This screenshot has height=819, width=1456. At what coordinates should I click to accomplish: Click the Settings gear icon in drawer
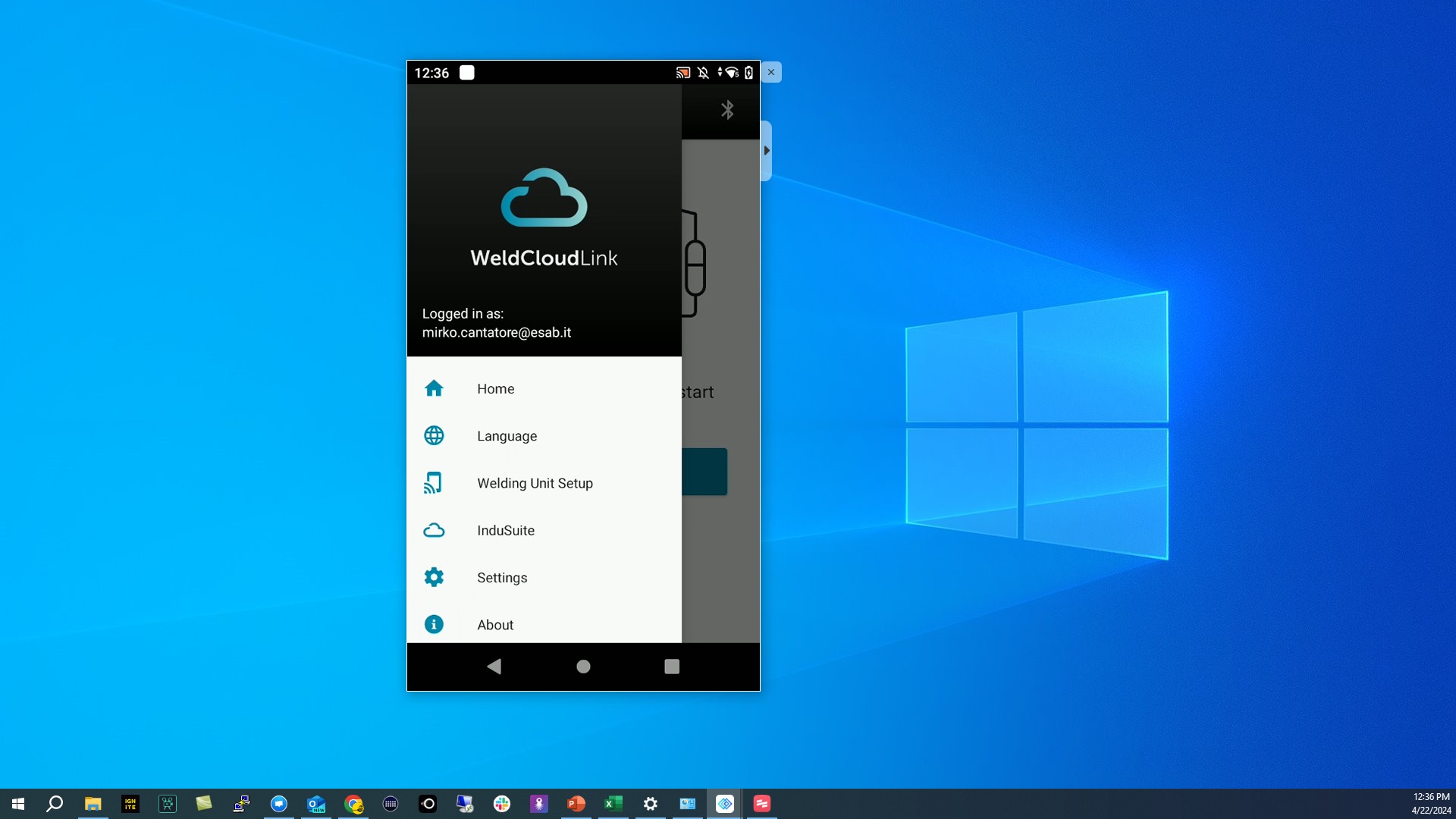pos(434,577)
